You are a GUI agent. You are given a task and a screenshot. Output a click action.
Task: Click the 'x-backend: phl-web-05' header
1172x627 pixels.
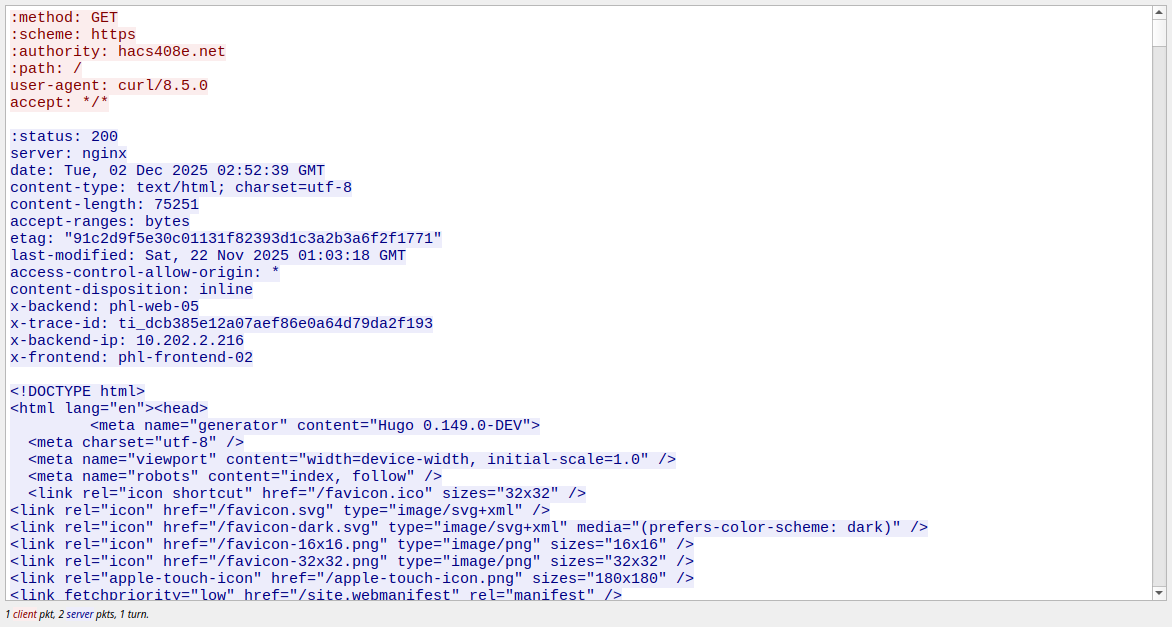pos(105,306)
